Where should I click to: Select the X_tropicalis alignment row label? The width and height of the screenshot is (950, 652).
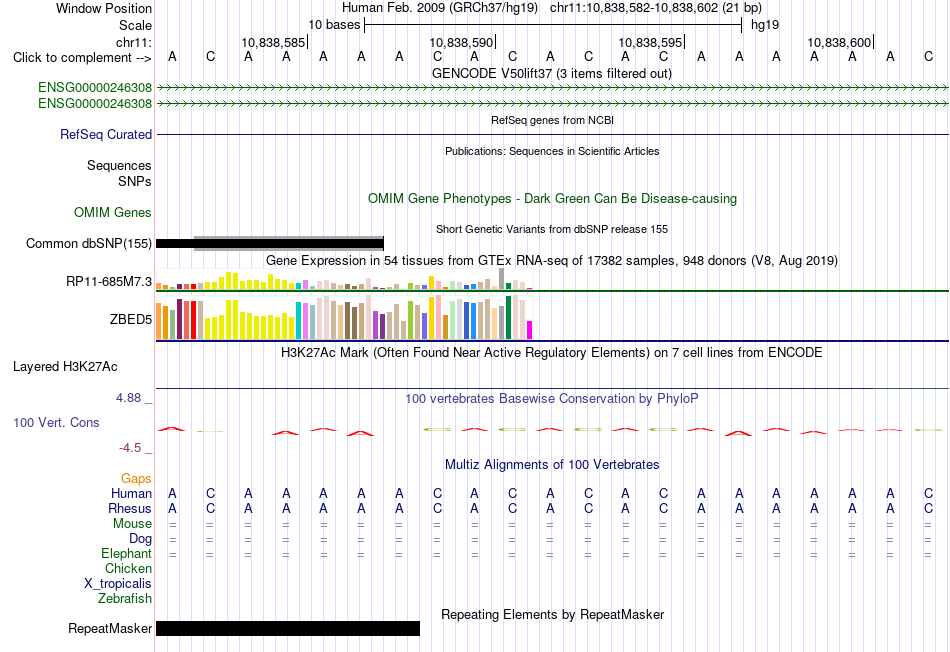coord(118,584)
